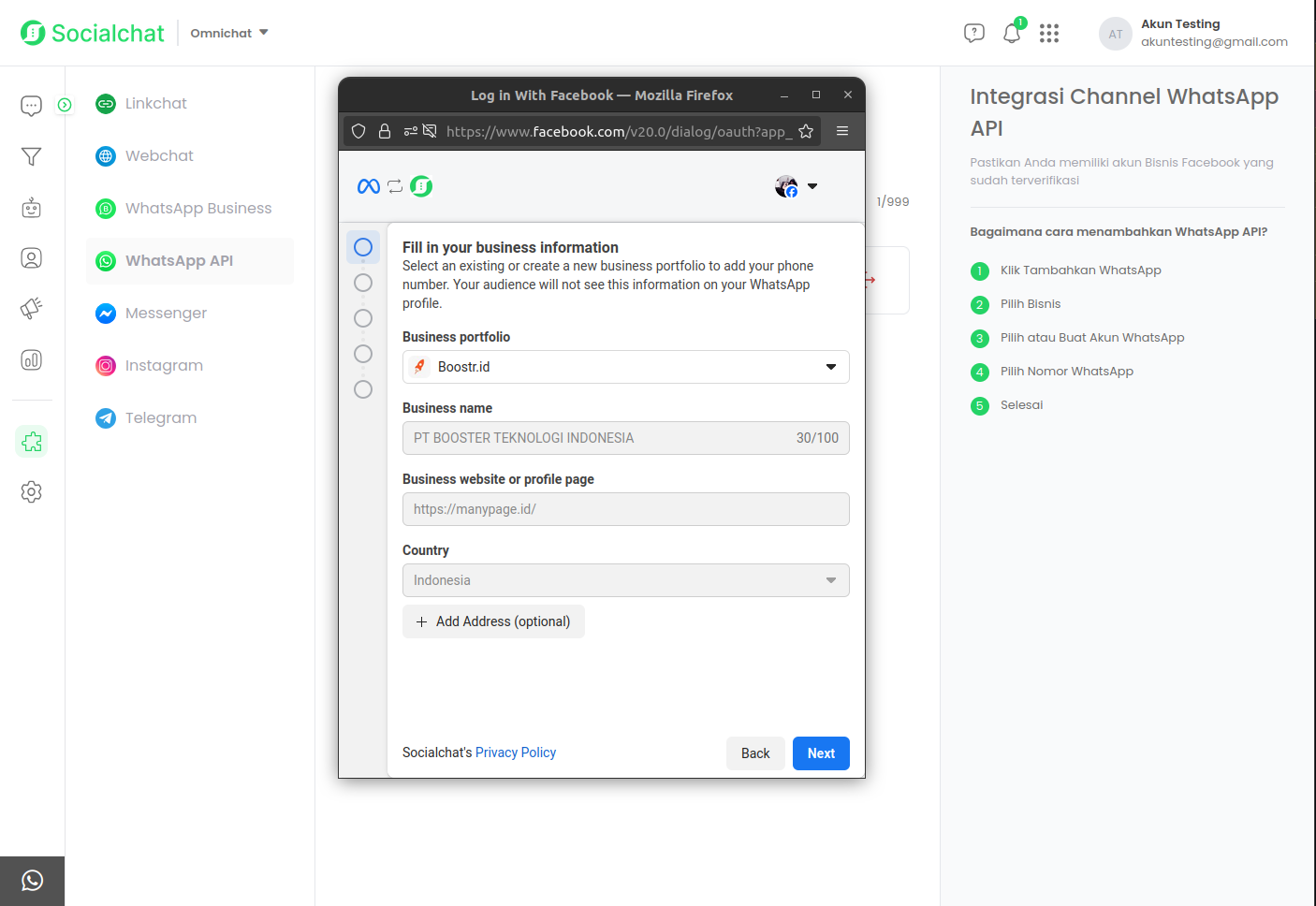Open the settings gear in sidebar

point(31,491)
